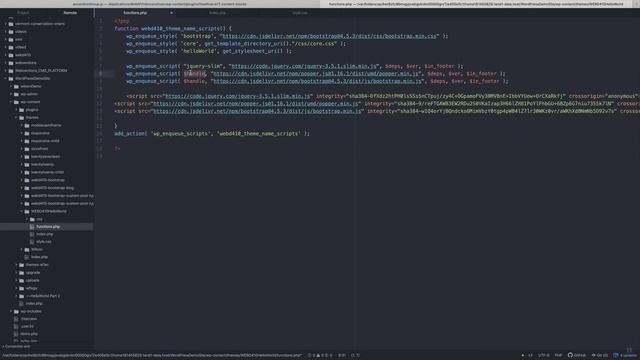Screen dimensions: 640x360
Task: Click GitHub in the status bar
Action: [x=577, y=355]
